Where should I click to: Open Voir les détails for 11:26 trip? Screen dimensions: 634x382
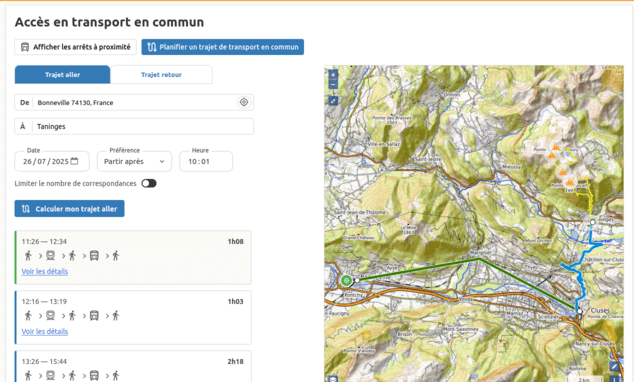[x=44, y=271]
